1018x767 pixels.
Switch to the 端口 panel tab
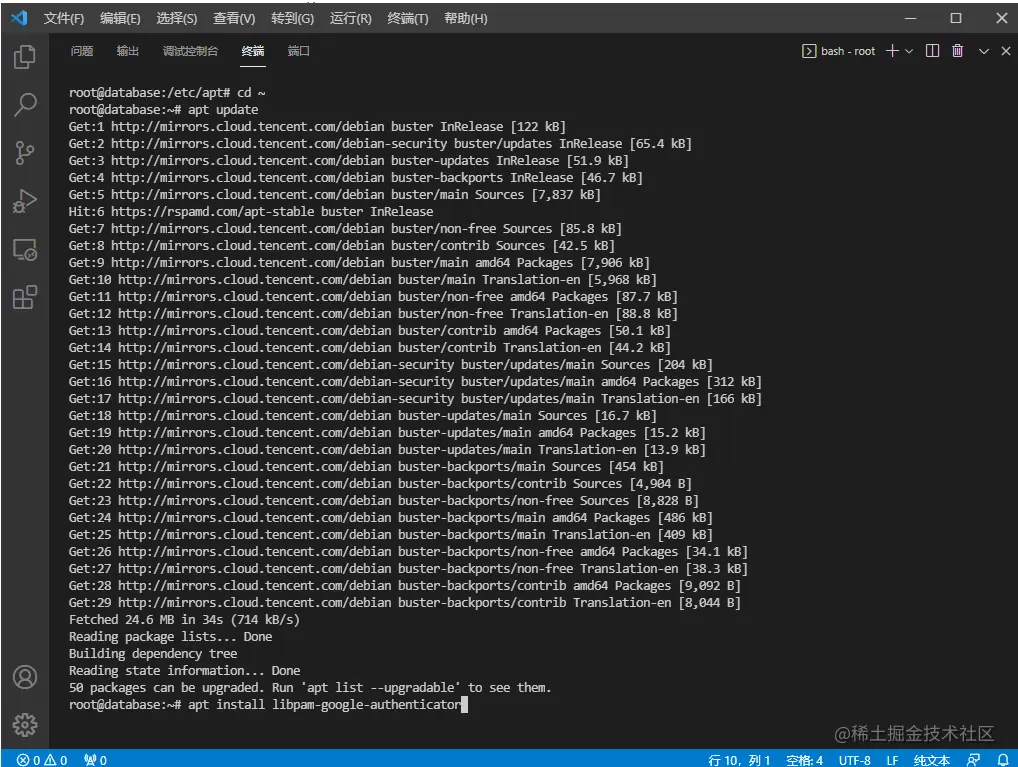pyautogui.click(x=299, y=51)
